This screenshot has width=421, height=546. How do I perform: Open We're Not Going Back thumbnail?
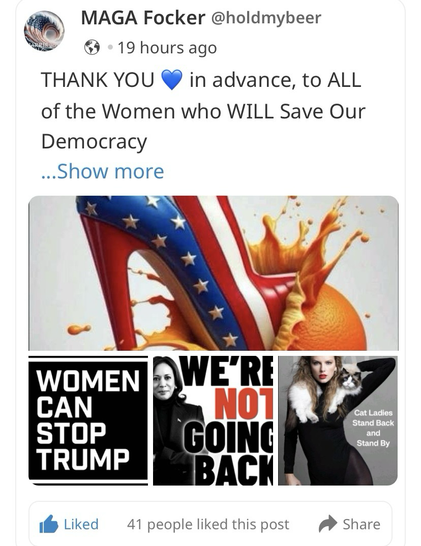point(213,421)
